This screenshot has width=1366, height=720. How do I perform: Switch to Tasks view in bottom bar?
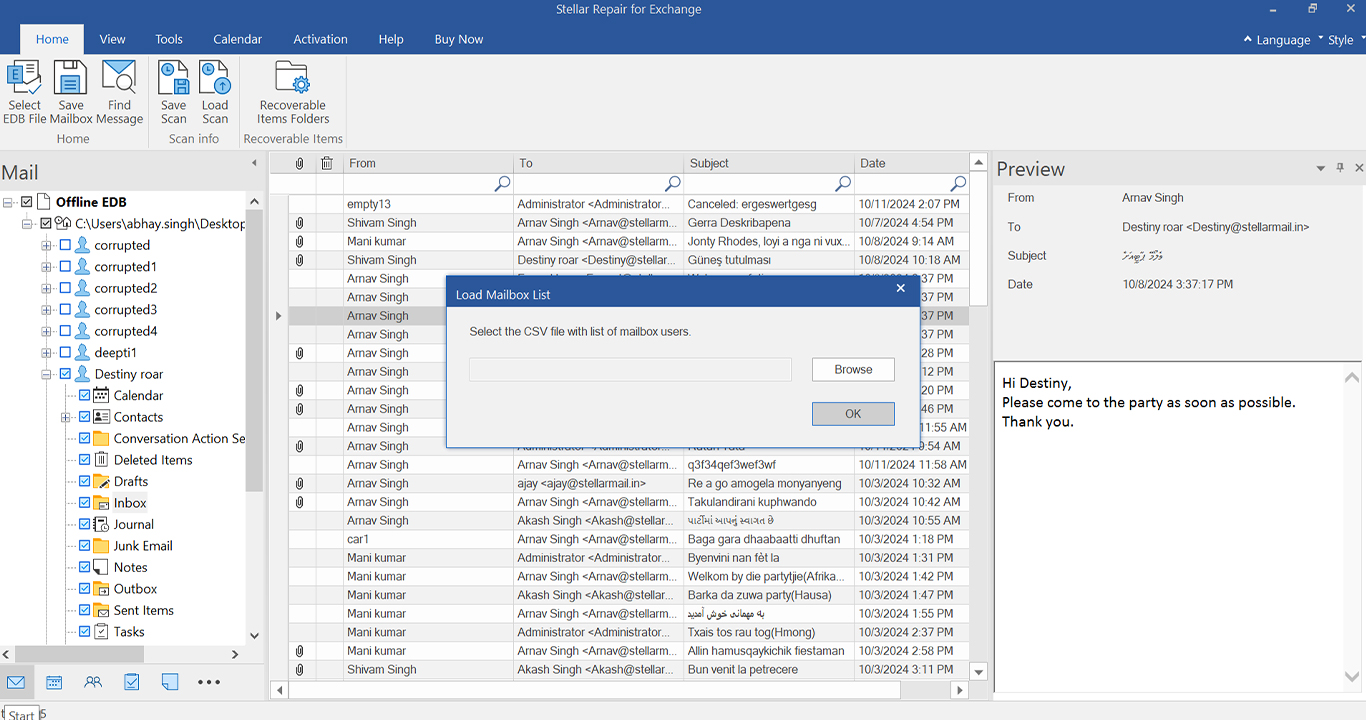[x=132, y=682]
